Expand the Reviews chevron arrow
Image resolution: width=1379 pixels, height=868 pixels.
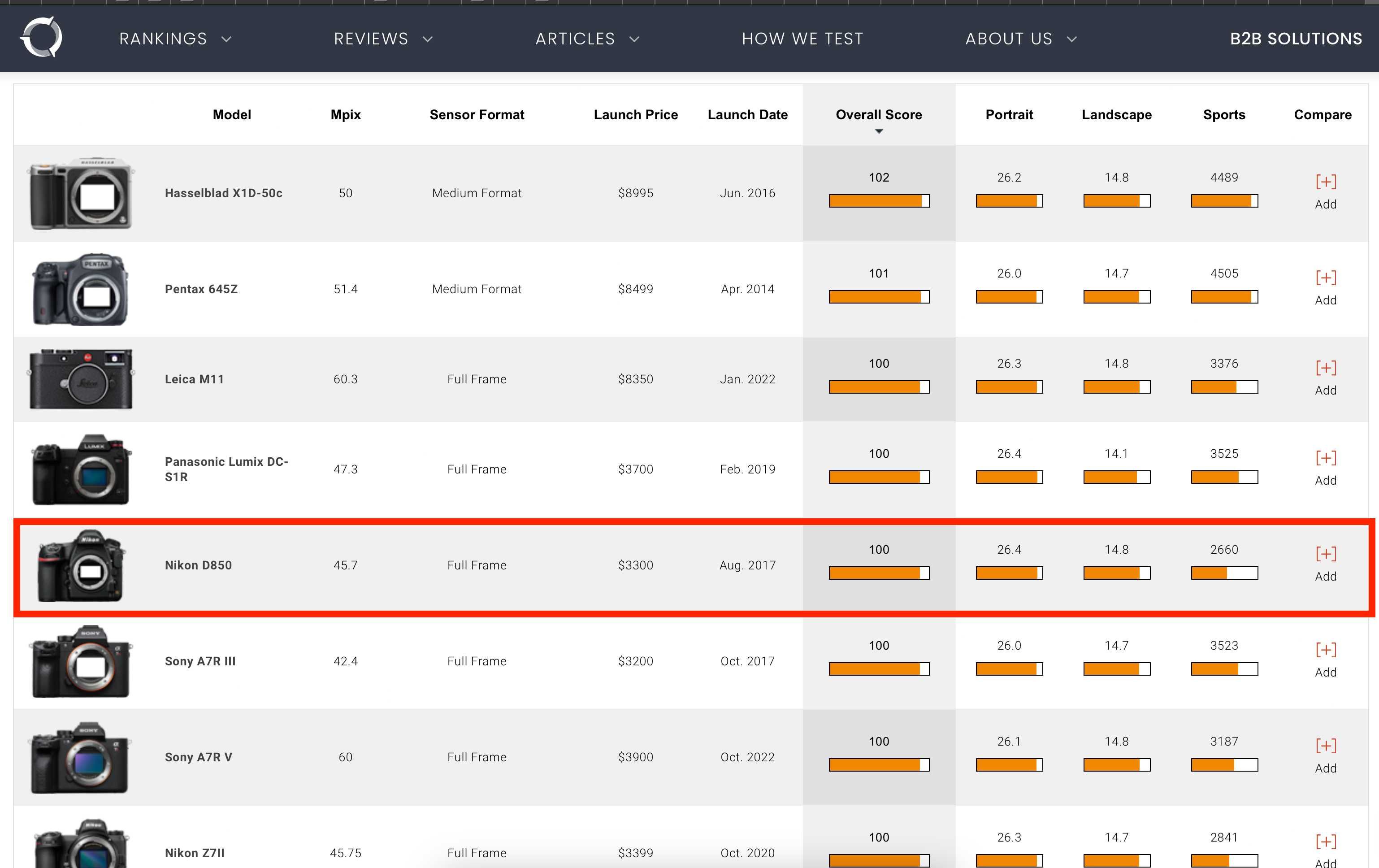point(427,39)
